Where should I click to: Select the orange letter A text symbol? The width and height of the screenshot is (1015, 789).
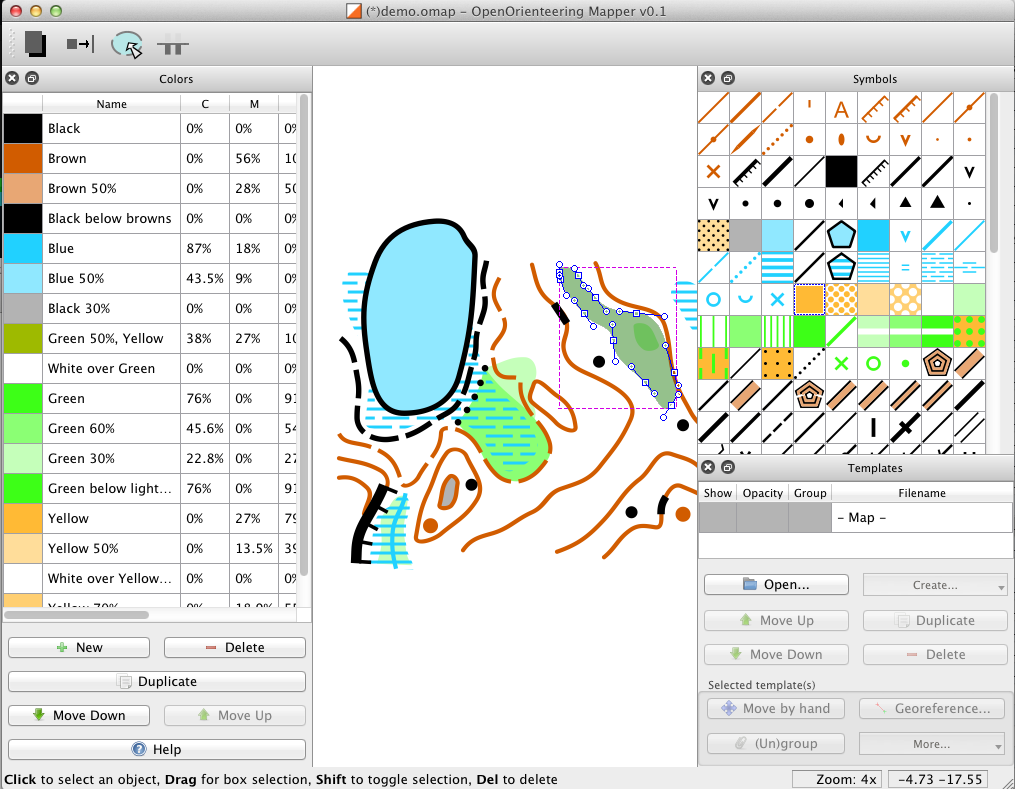(x=841, y=108)
